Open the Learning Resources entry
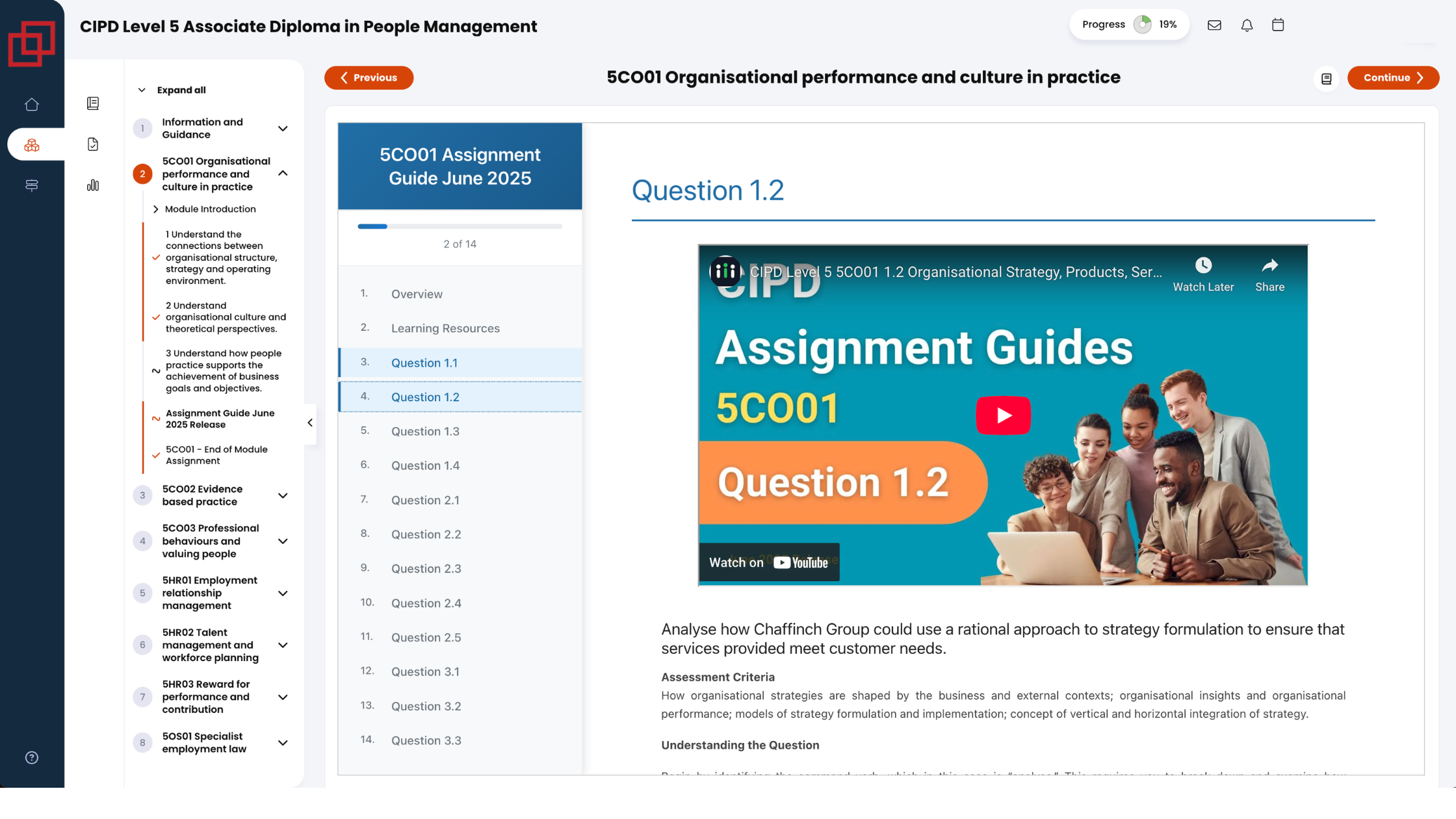1456x819 pixels. coord(445,328)
